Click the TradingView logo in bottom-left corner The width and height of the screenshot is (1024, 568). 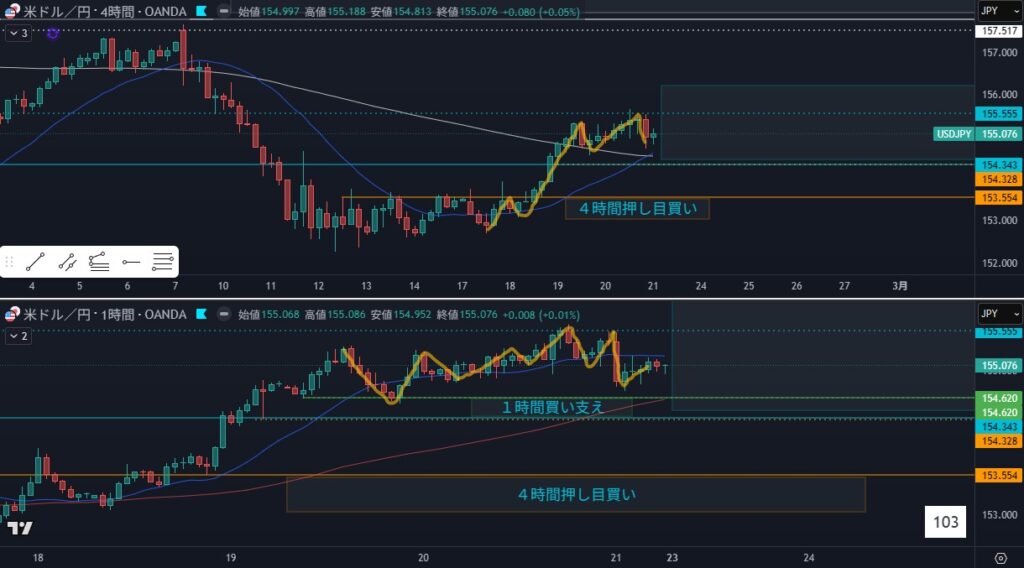point(19,527)
